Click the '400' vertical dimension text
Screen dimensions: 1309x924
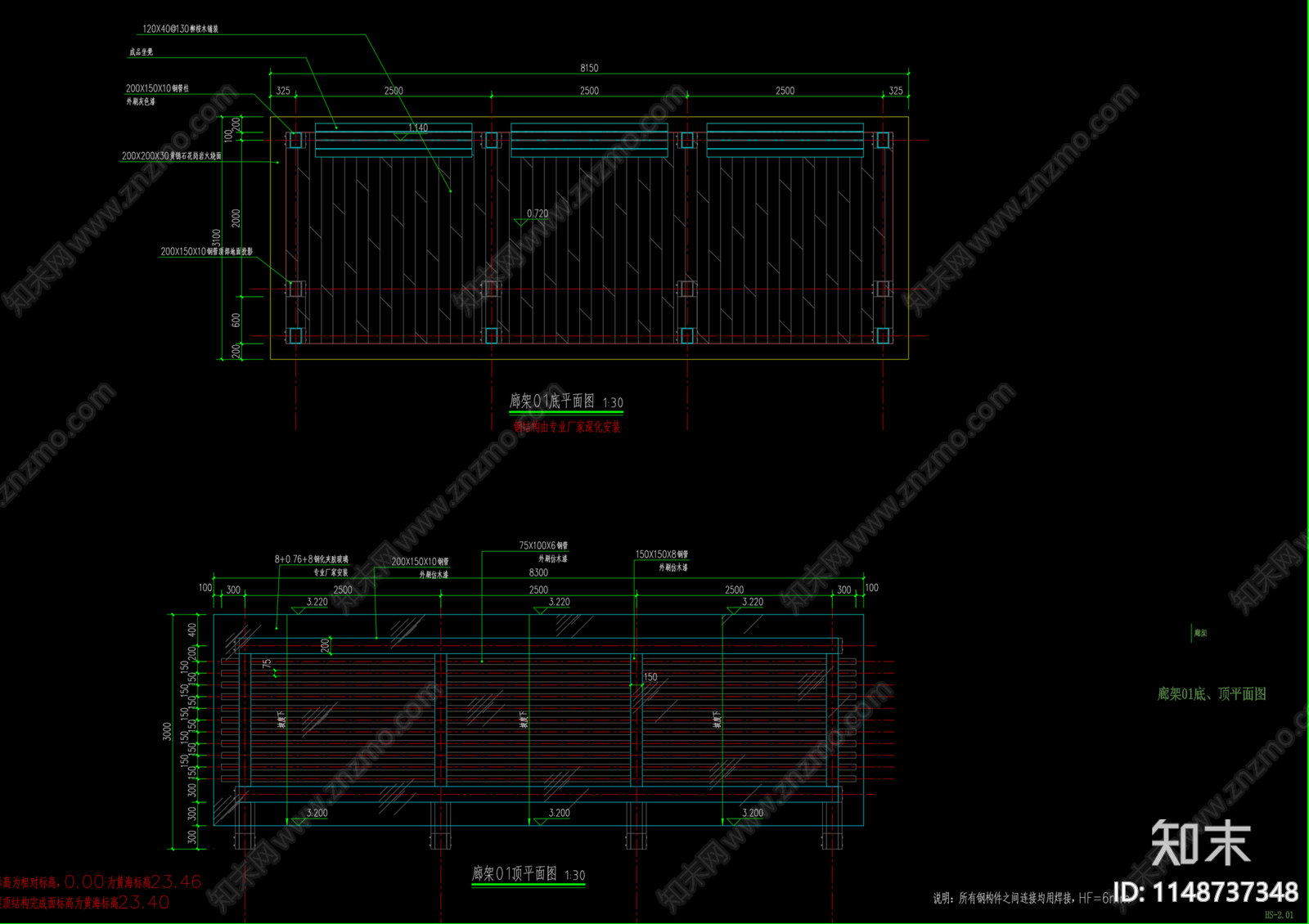[x=192, y=630]
